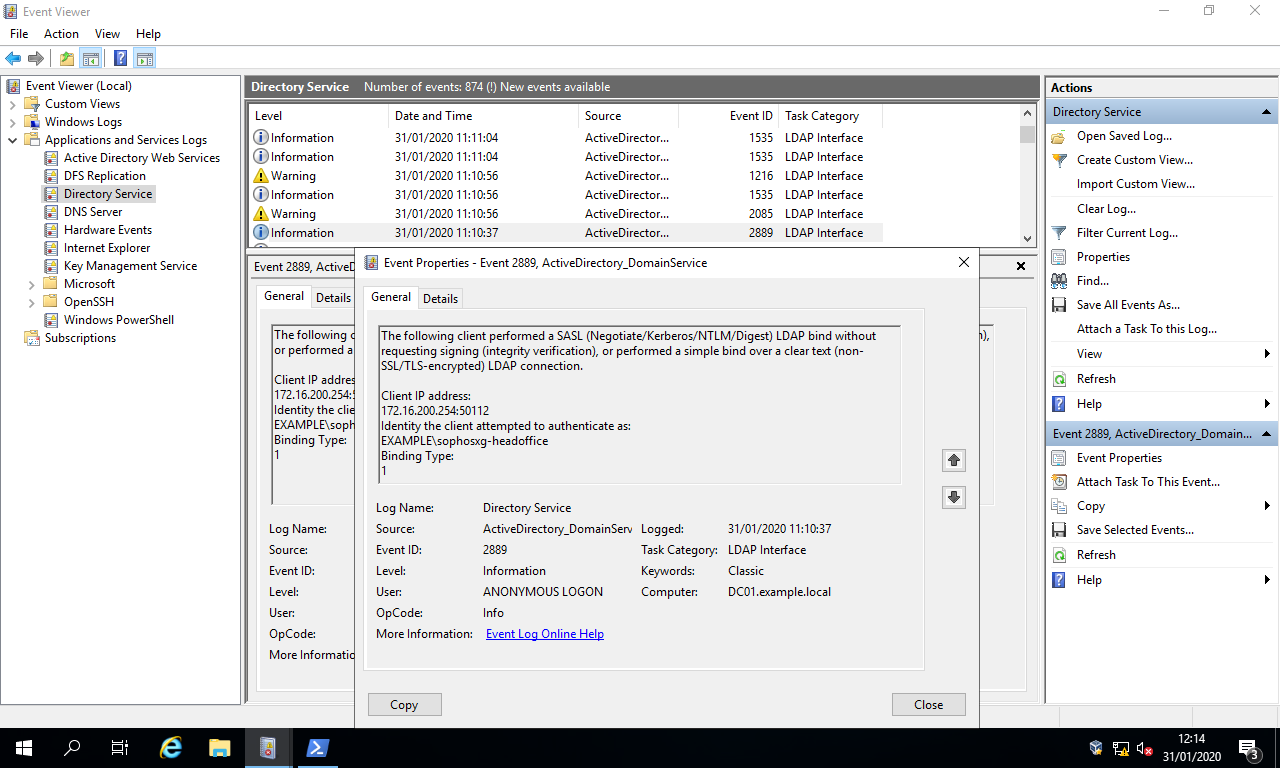Click the Event Log Online Help link
This screenshot has width=1280, height=768.
[544, 633]
